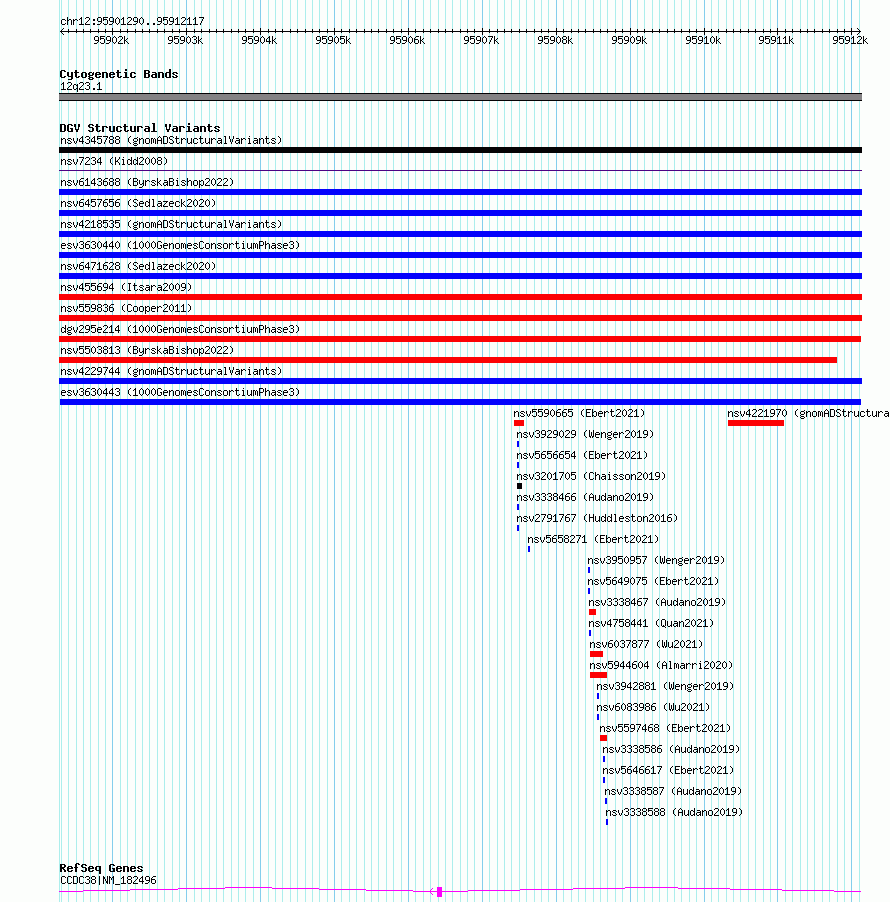
Task: Click the 95902k ruler tick label
Action: click(111, 40)
